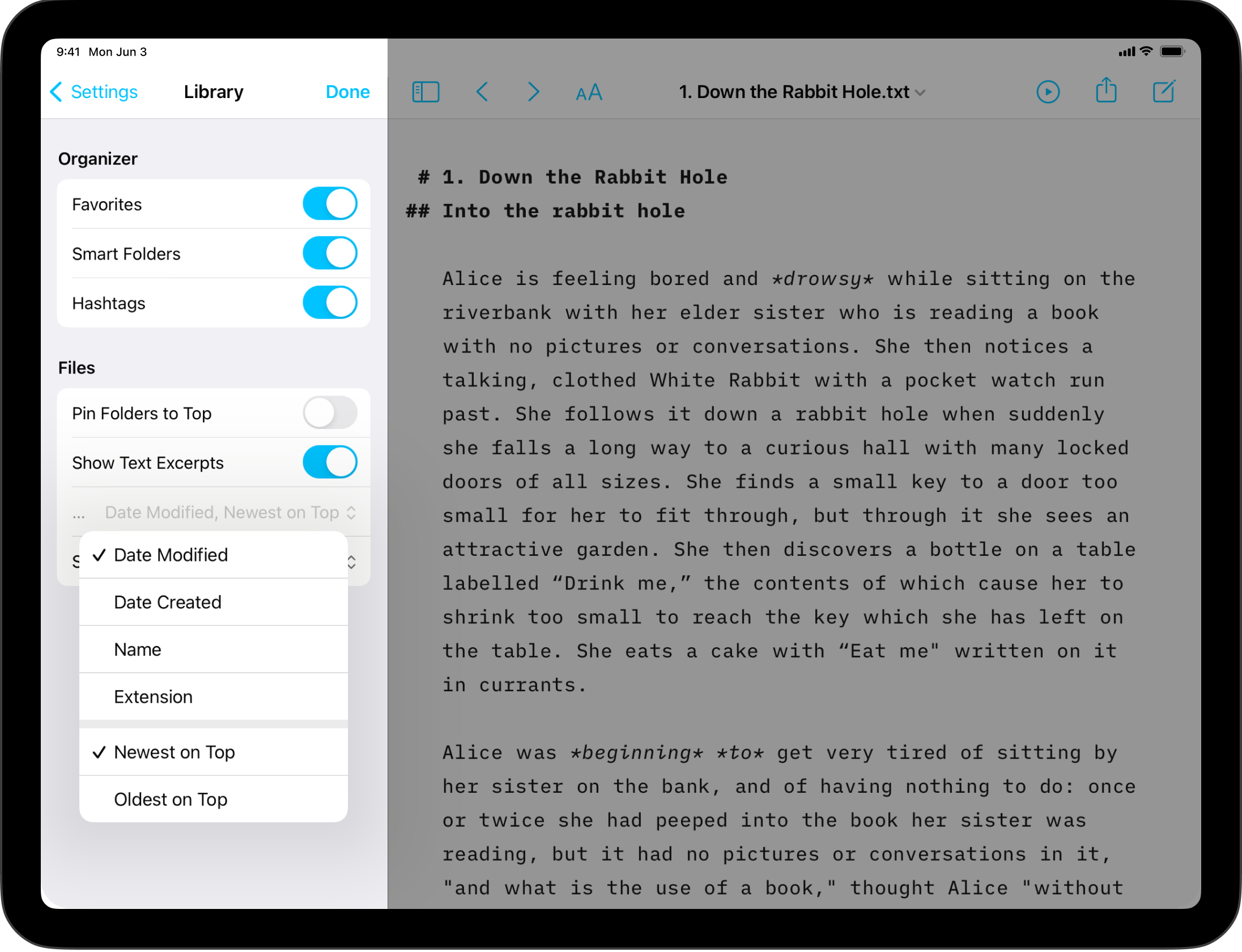Screen dimensions: 1242x952
Task: Click the navigate back chevron in editor toolbar
Action: click(x=482, y=91)
